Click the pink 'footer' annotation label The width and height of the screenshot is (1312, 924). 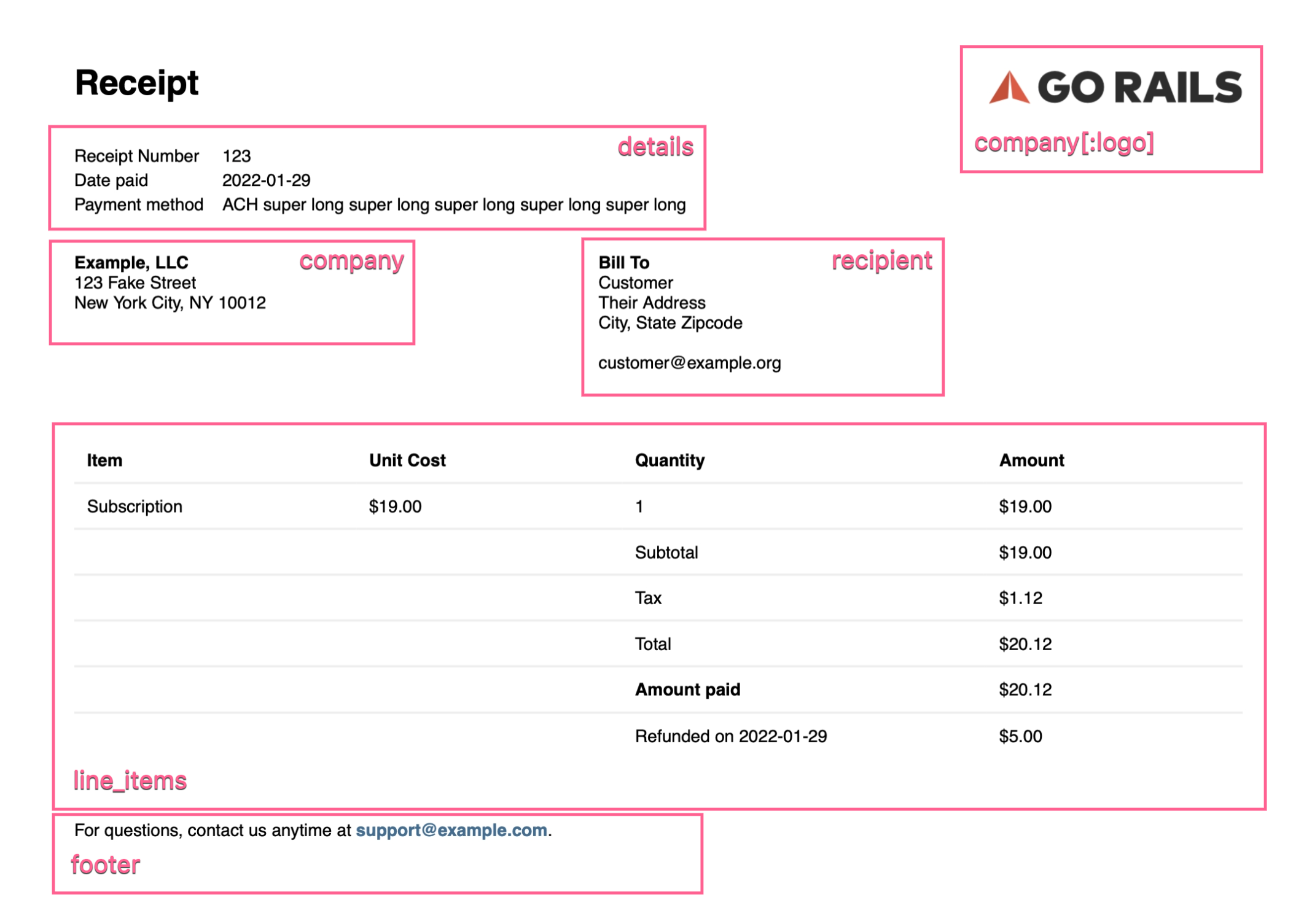[x=105, y=864]
